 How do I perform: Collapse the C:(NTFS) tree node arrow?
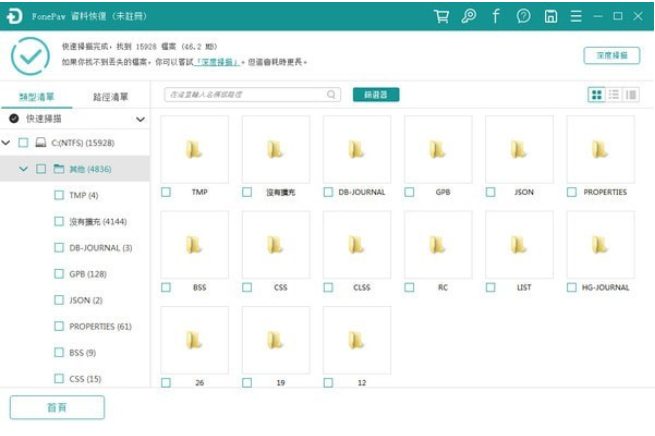[6, 143]
